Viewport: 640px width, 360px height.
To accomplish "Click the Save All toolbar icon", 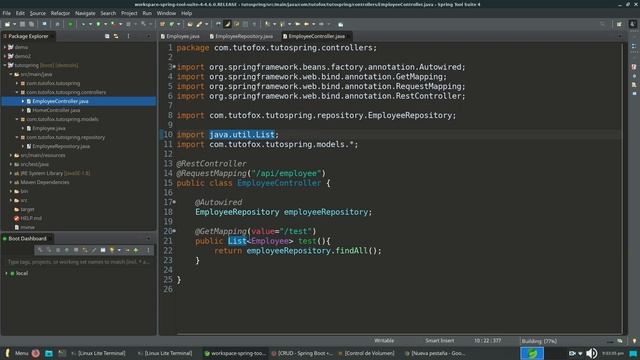I will [x=31, y=24].
